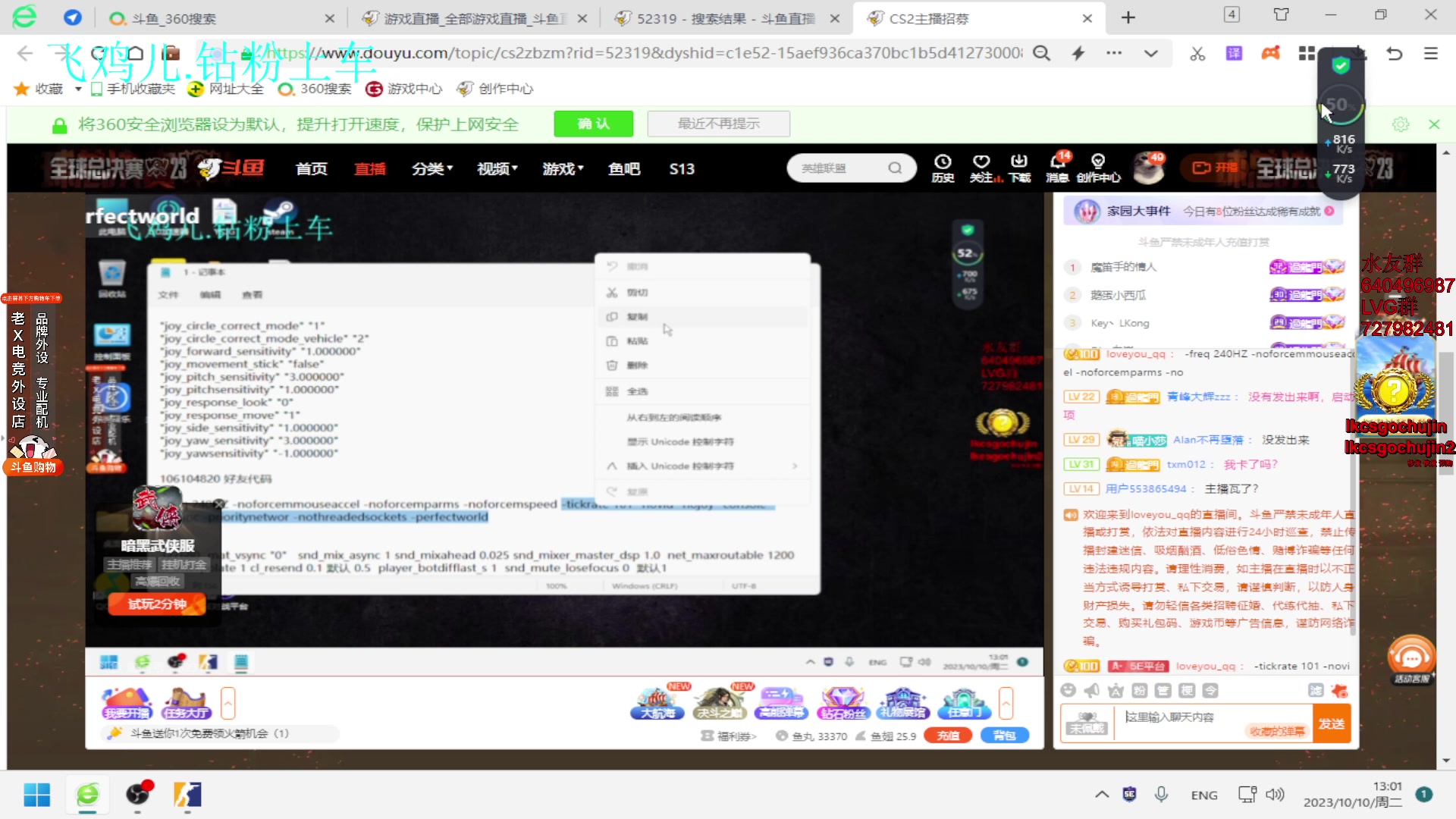The image size is (1456, 819).
Task: Open the scissors screenshot tool
Action: coord(1197,53)
